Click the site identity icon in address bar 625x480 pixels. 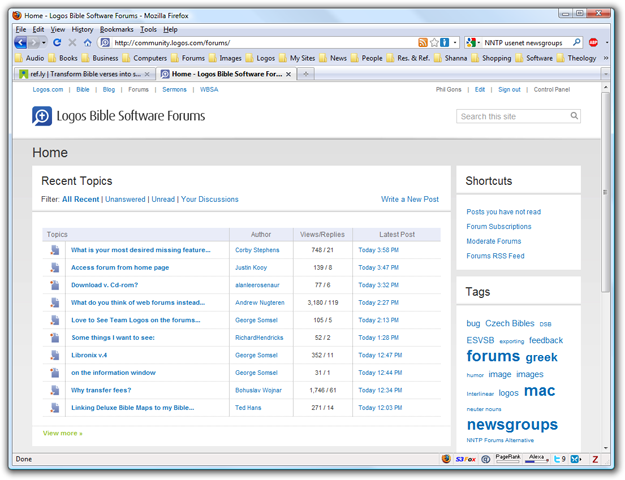tap(105, 42)
